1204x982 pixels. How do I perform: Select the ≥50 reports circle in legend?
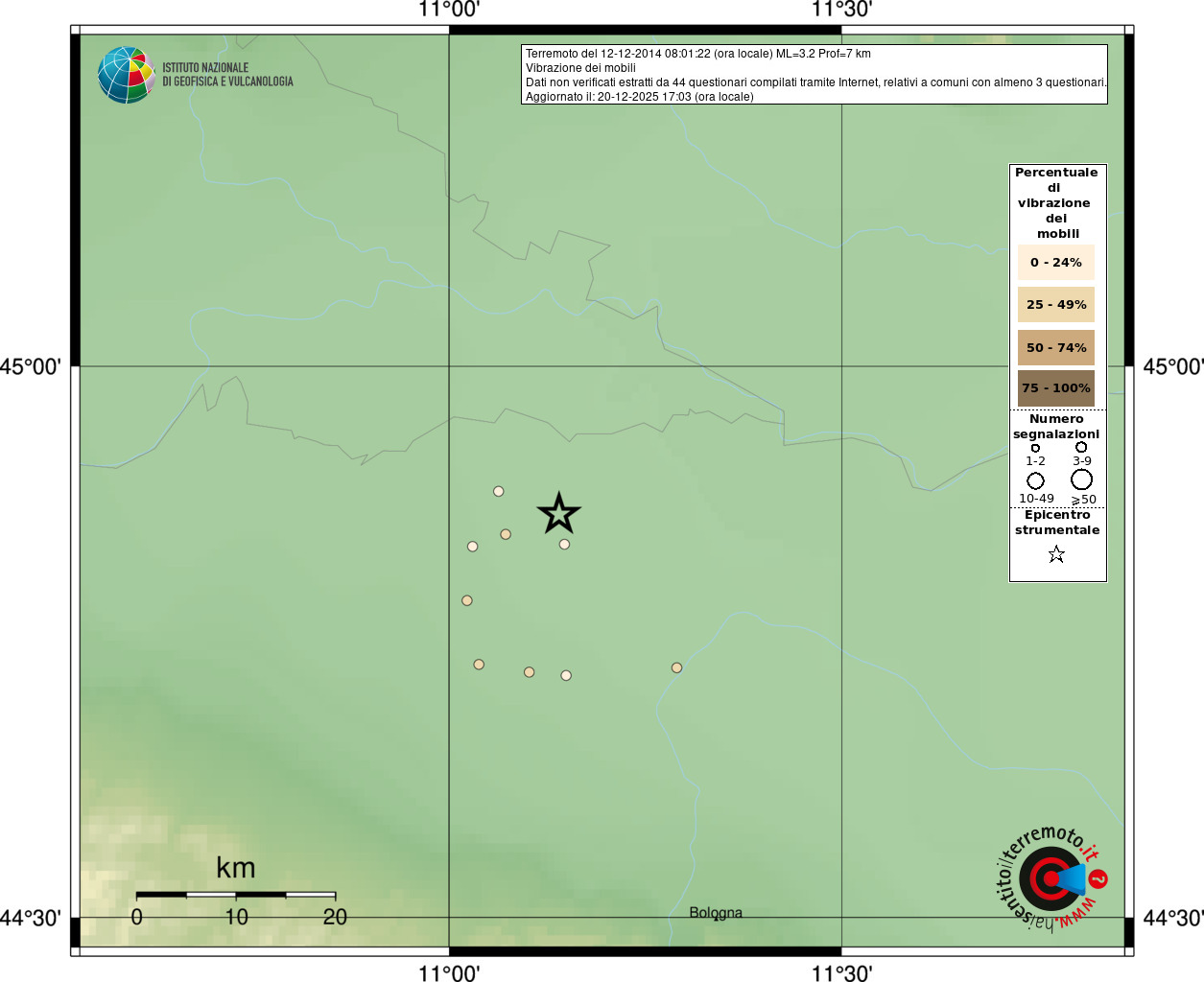[x=1081, y=479]
